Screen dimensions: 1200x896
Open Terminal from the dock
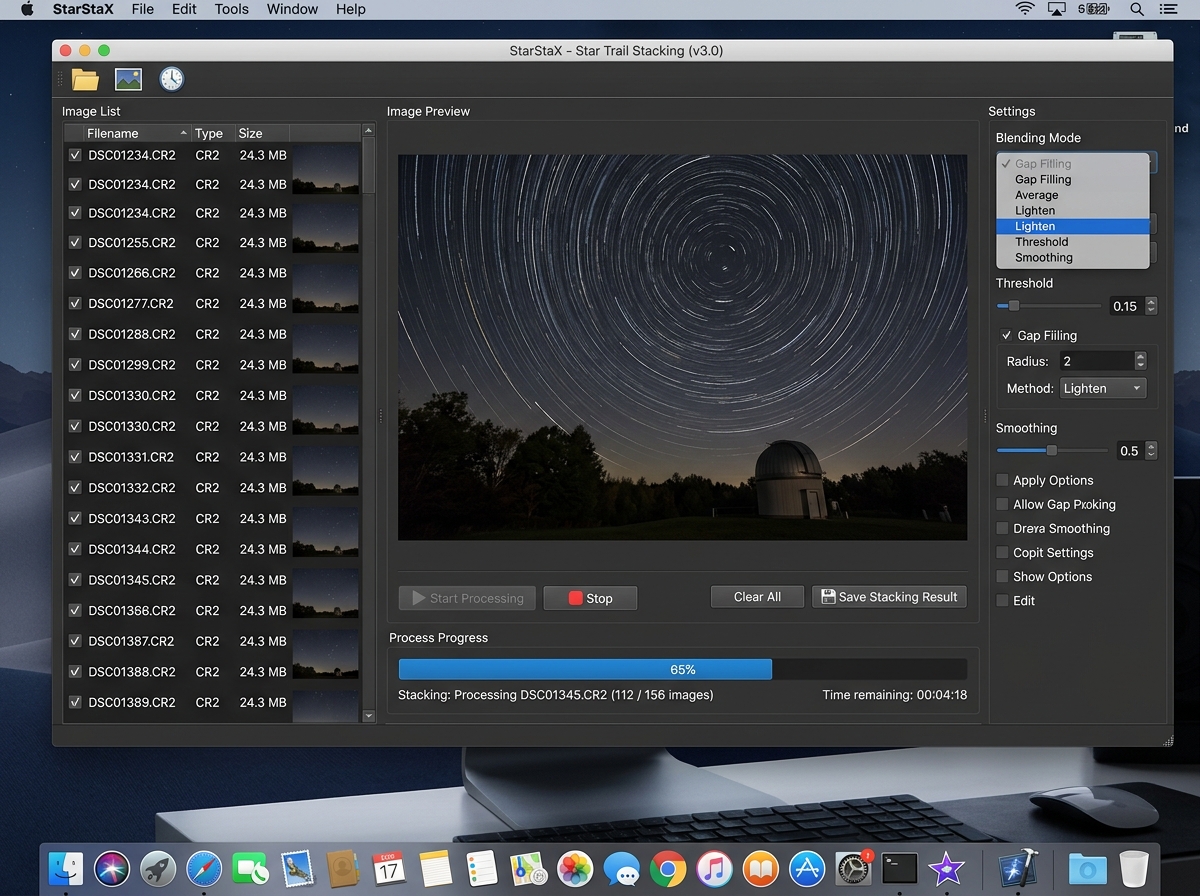tap(900, 867)
